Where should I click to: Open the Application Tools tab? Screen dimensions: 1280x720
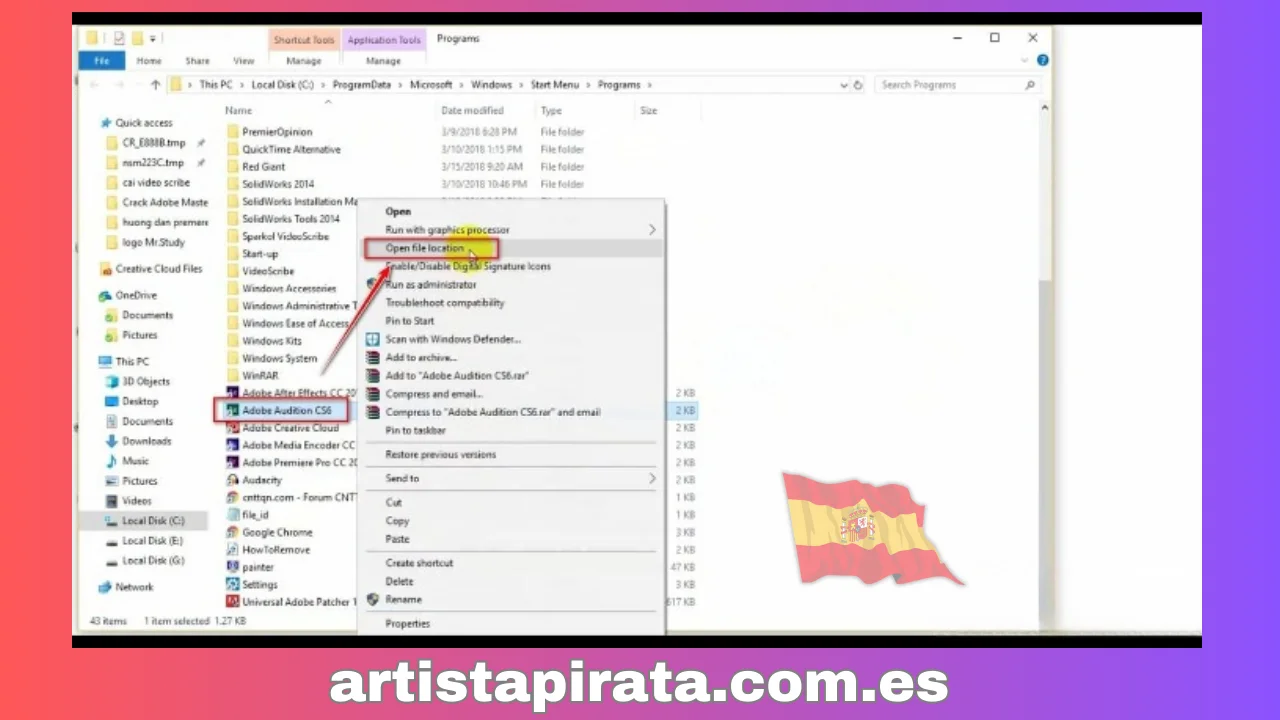(x=384, y=40)
